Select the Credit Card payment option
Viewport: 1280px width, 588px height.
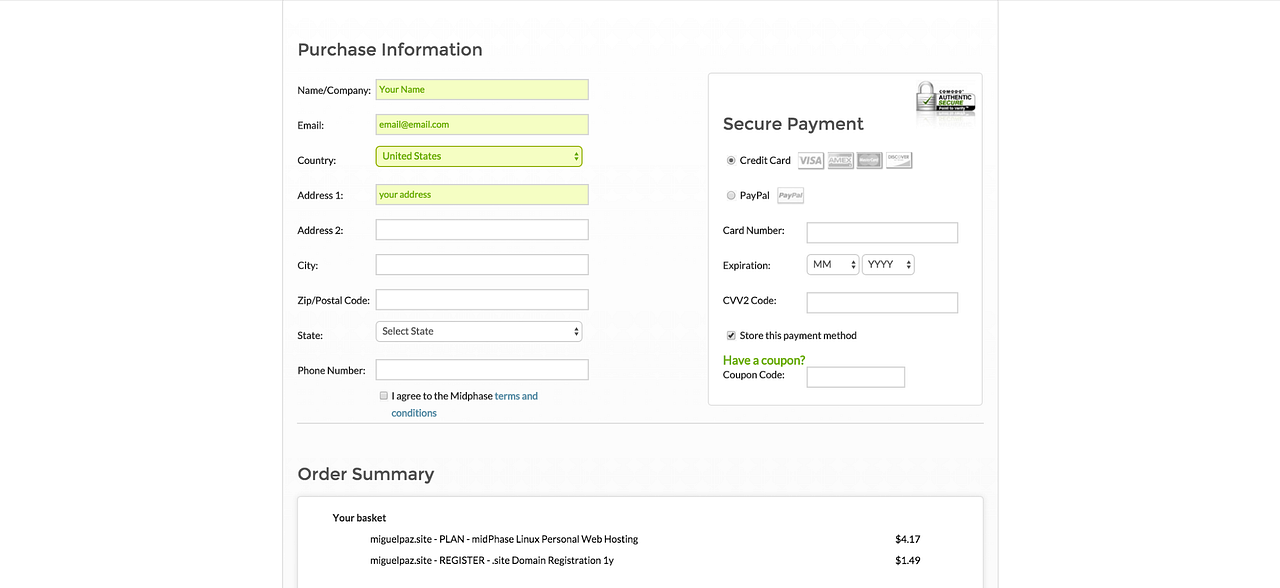[731, 160]
